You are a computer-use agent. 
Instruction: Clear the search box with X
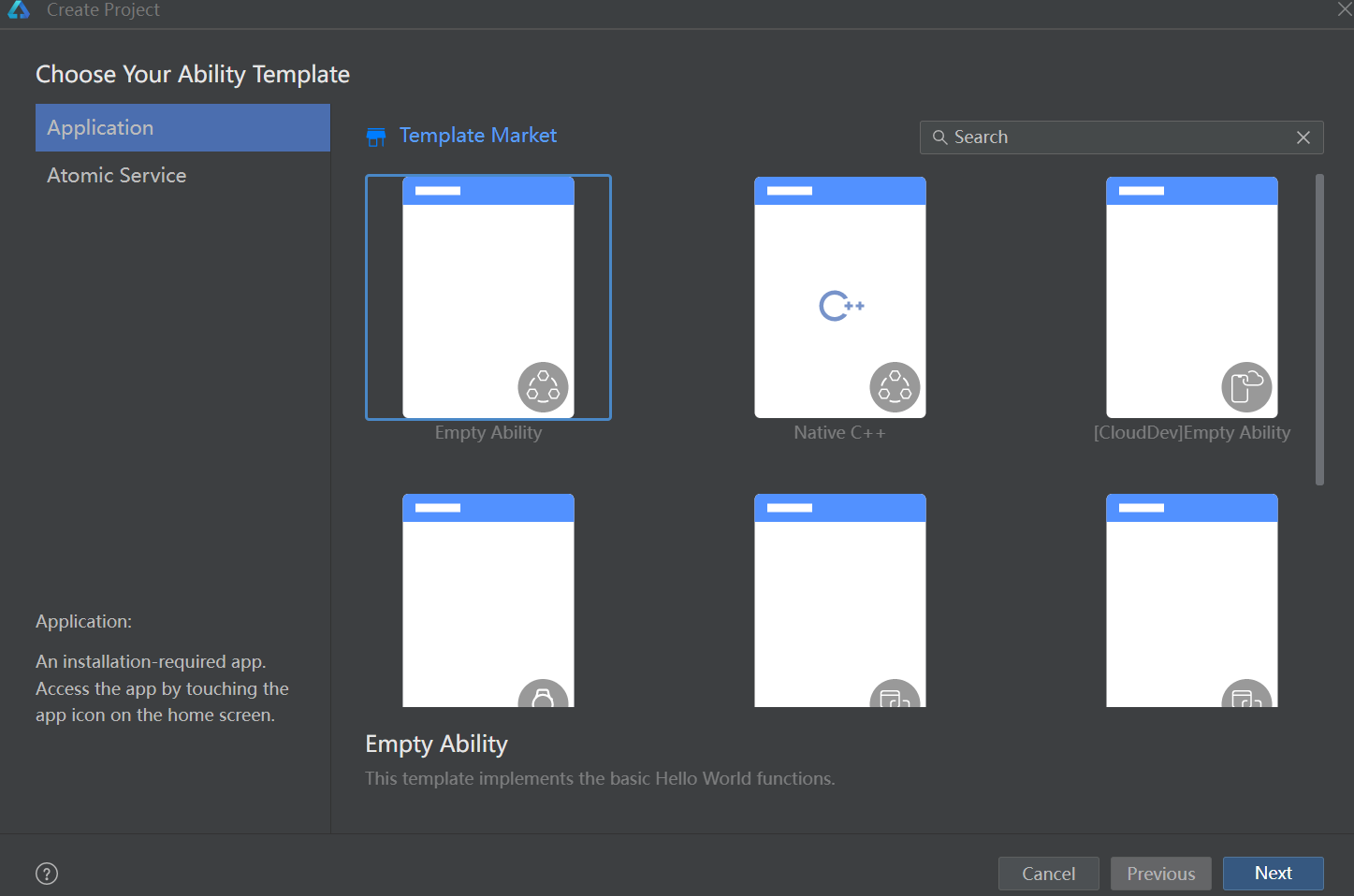[x=1303, y=137]
